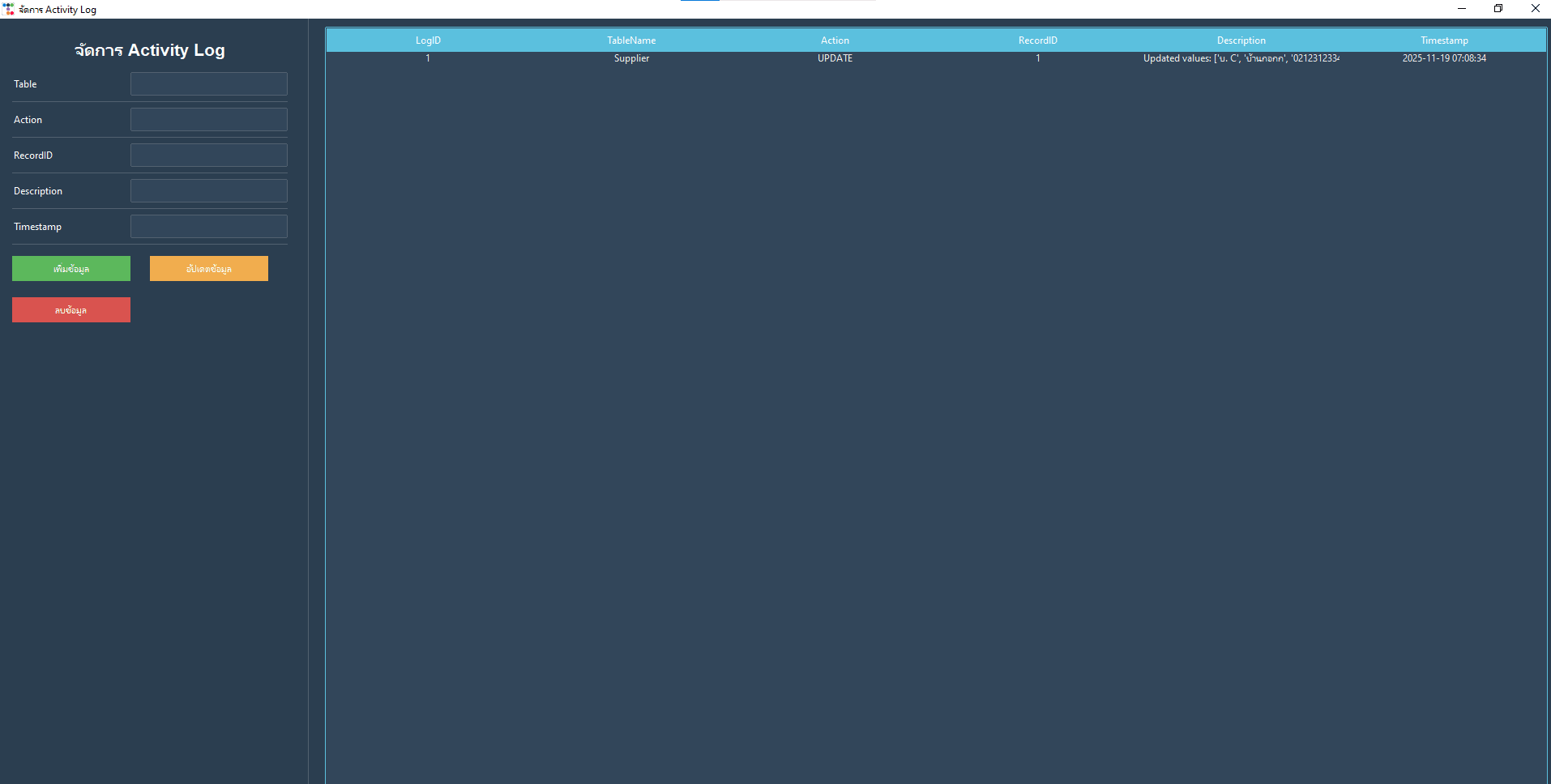The height and width of the screenshot is (784, 1551).
Task: Click the 2025-11-19 07:08:34 timestamp cell
Action: click(1444, 58)
